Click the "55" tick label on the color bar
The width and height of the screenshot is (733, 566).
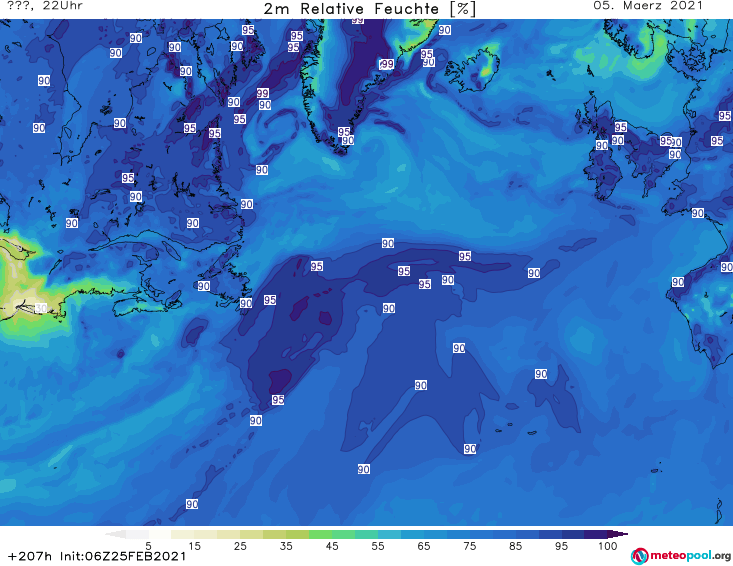(x=378, y=546)
